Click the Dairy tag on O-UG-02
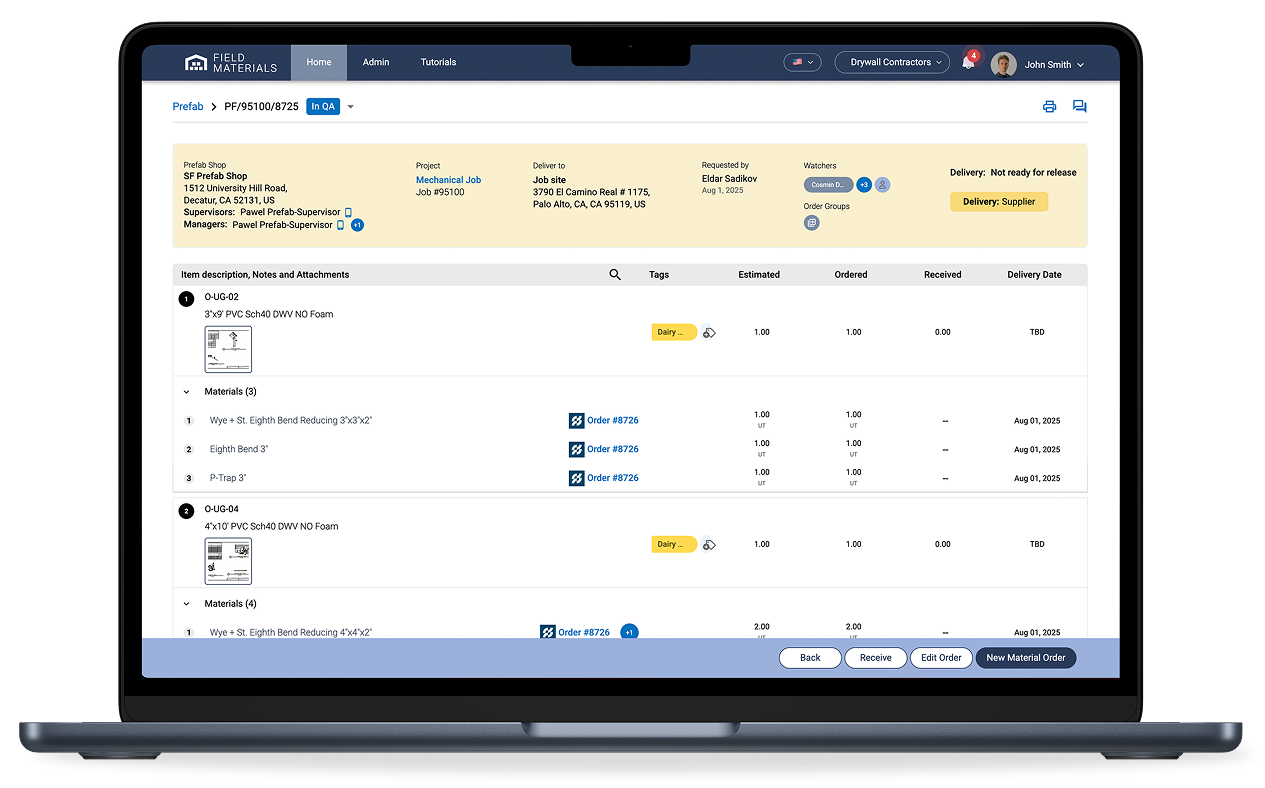Screen dimensions: 1265x788 coord(674,333)
